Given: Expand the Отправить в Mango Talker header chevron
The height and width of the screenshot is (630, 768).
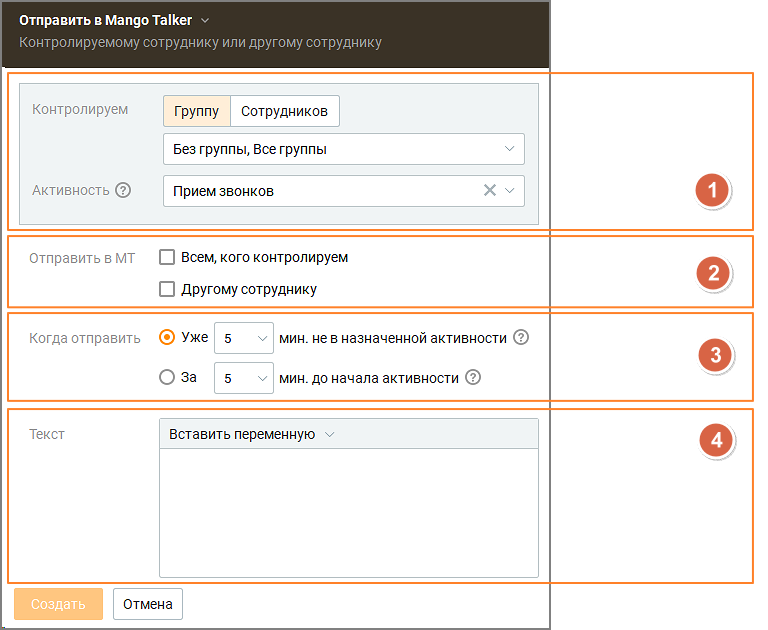Looking at the screenshot, I should (205, 21).
